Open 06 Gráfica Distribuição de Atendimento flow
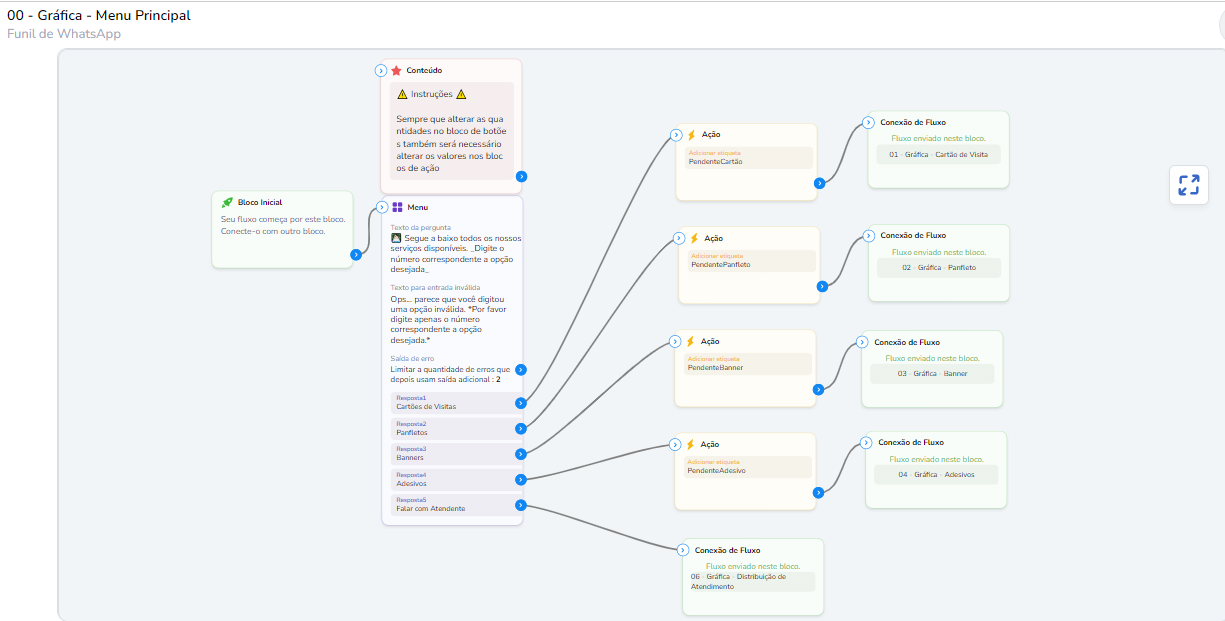The image size is (1225, 621). pyautogui.click(x=750, y=581)
